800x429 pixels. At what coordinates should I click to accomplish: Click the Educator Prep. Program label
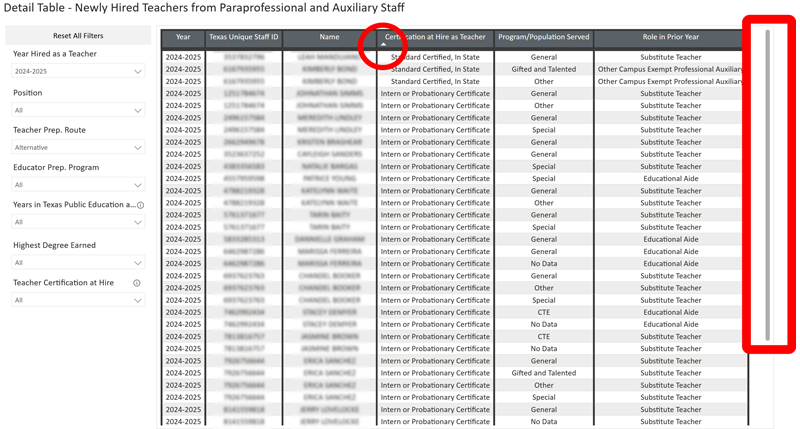pos(56,167)
